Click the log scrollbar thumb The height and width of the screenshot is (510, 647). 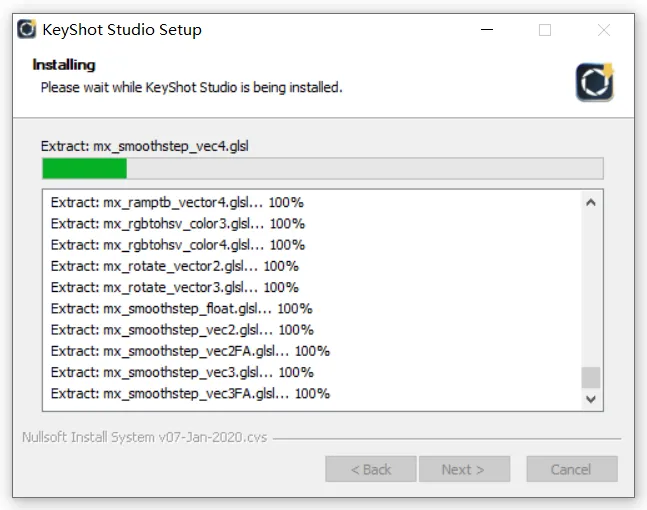tap(591, 377)
